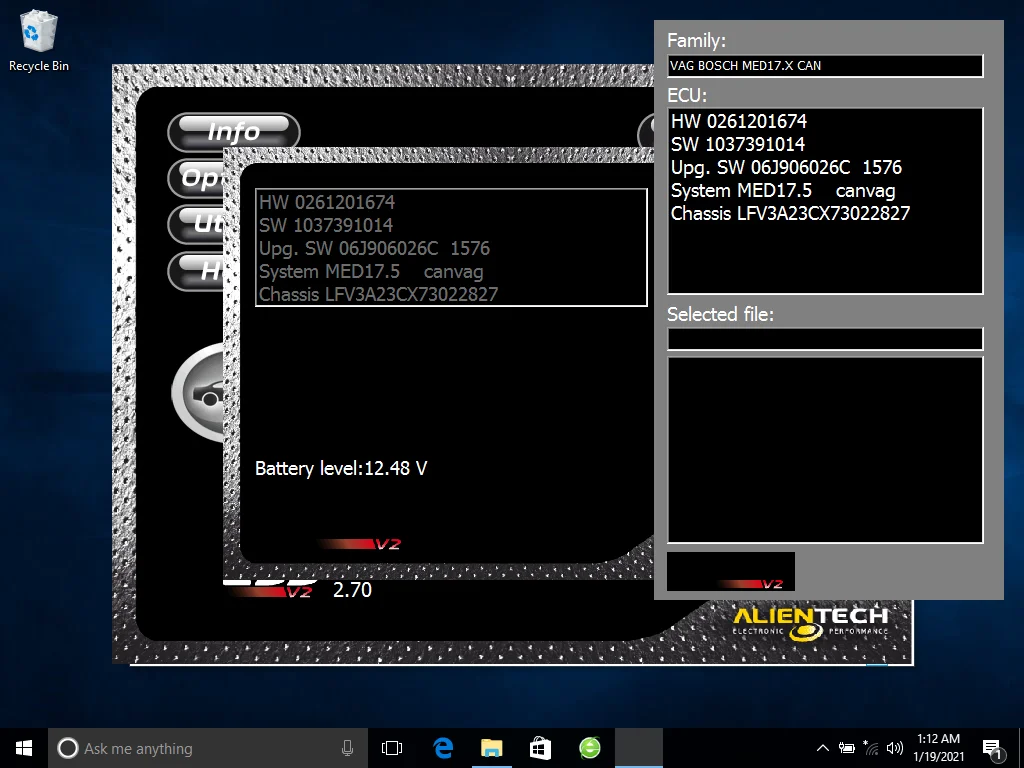Open the Windows Start menu
Image resolution: width=1024 pixels, height=768 pixels.
click(x=24, y=748)
